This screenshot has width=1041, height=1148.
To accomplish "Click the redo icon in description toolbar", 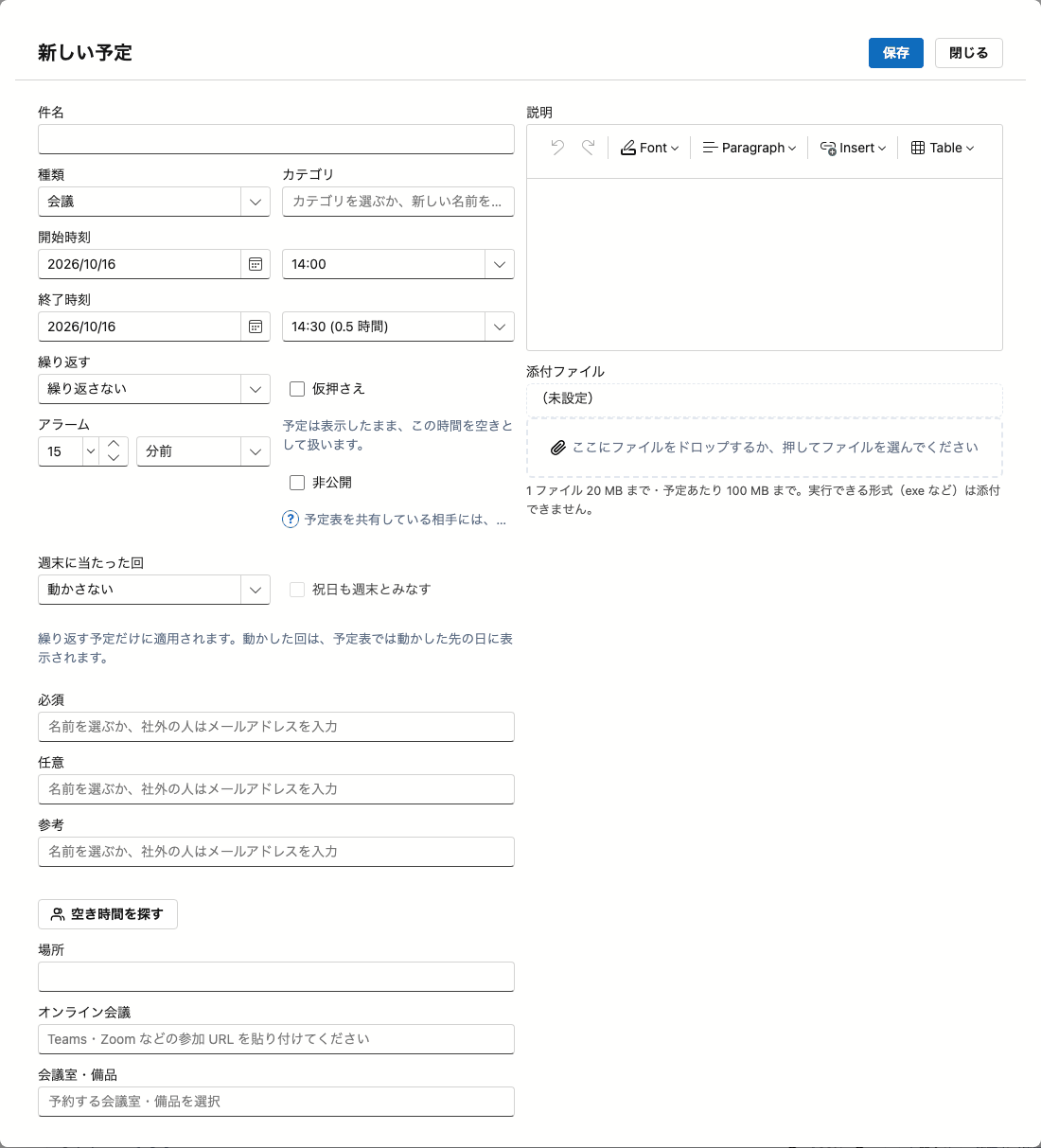I will [588, 148].
